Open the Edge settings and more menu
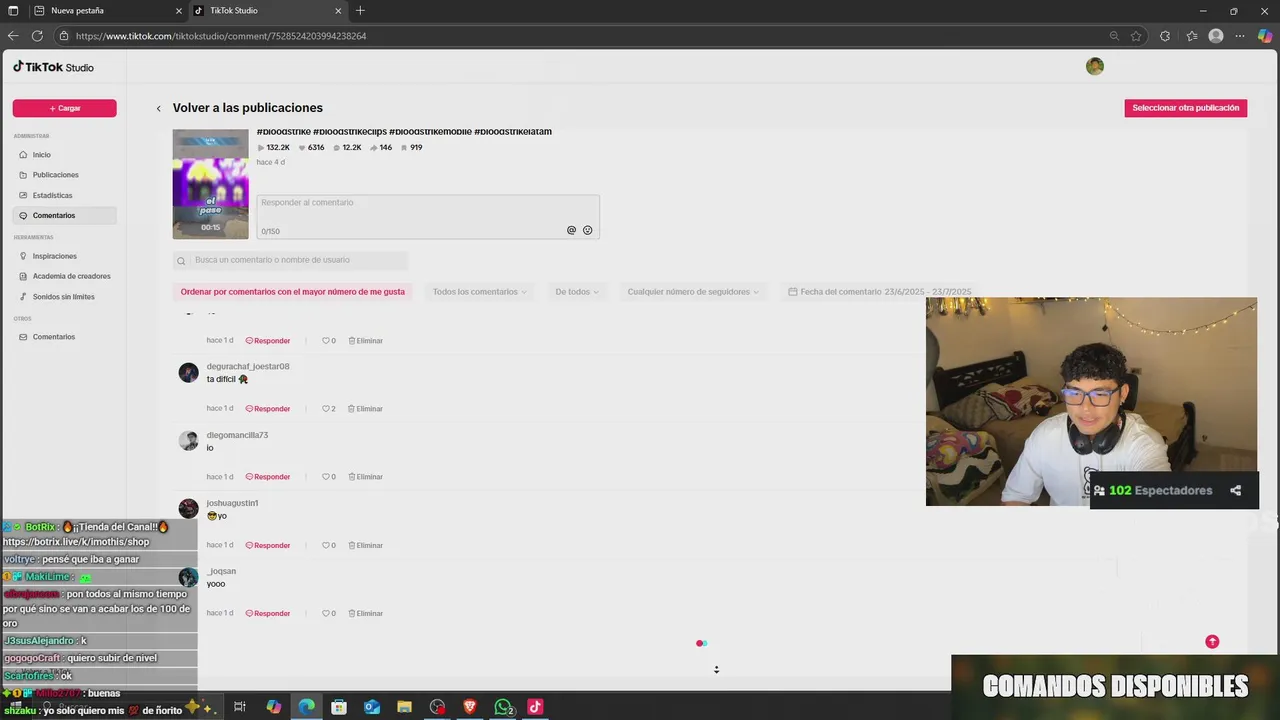 click(x=1240, y=36)
